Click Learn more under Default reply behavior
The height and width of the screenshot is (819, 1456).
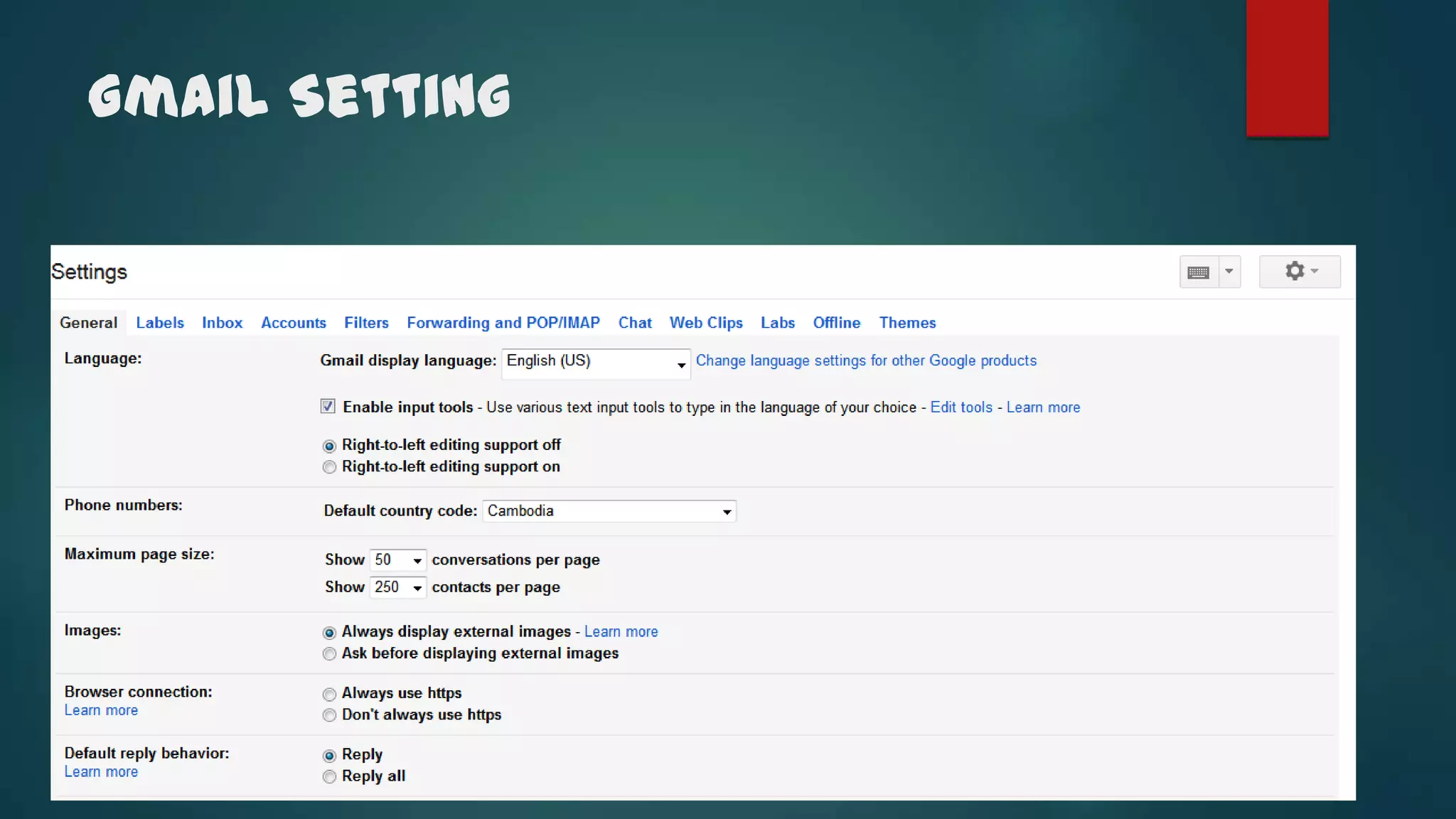tap(101, 771)
